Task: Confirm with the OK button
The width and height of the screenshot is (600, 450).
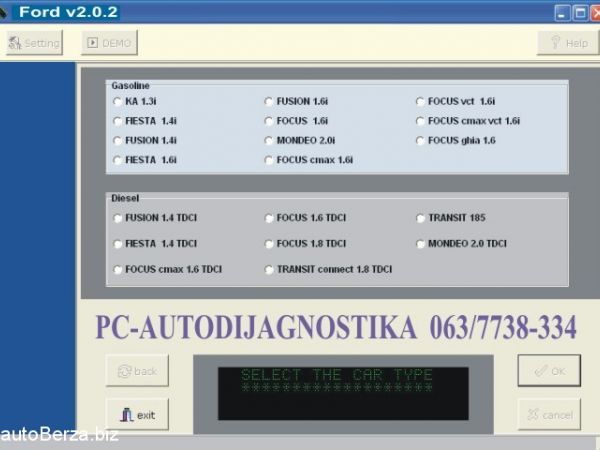Action: [549, 370]
